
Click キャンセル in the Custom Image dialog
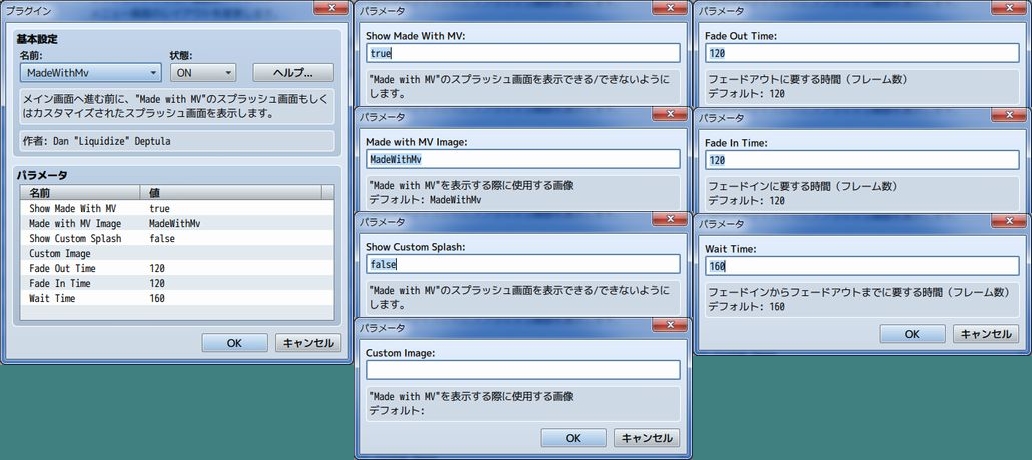[x=647, y=438]
